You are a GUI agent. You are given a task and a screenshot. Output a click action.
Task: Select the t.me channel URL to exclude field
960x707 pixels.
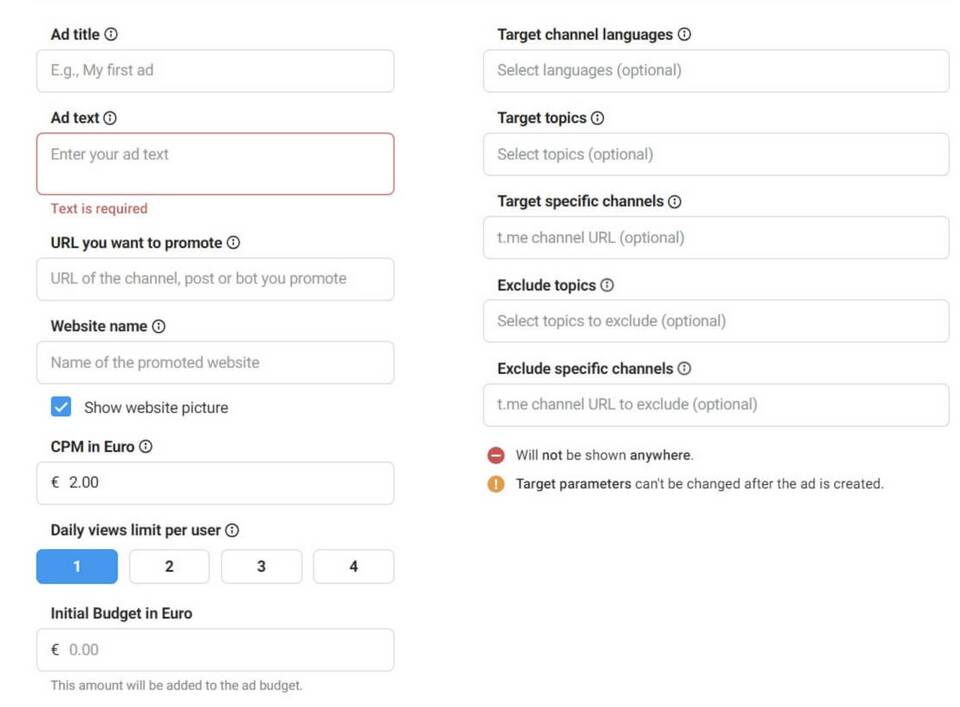[715, 405]
